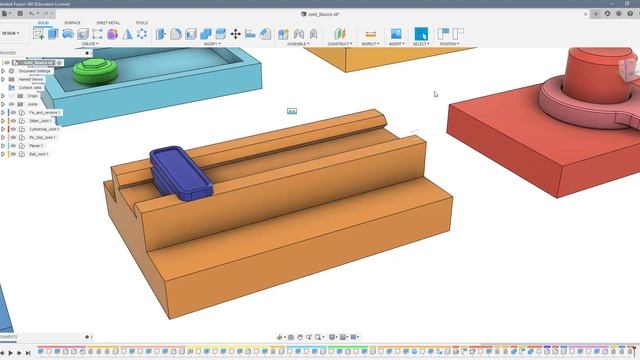Toggle the Joints folder visibility eye
The width and height of the screenshot is (640, 360).
11,104
